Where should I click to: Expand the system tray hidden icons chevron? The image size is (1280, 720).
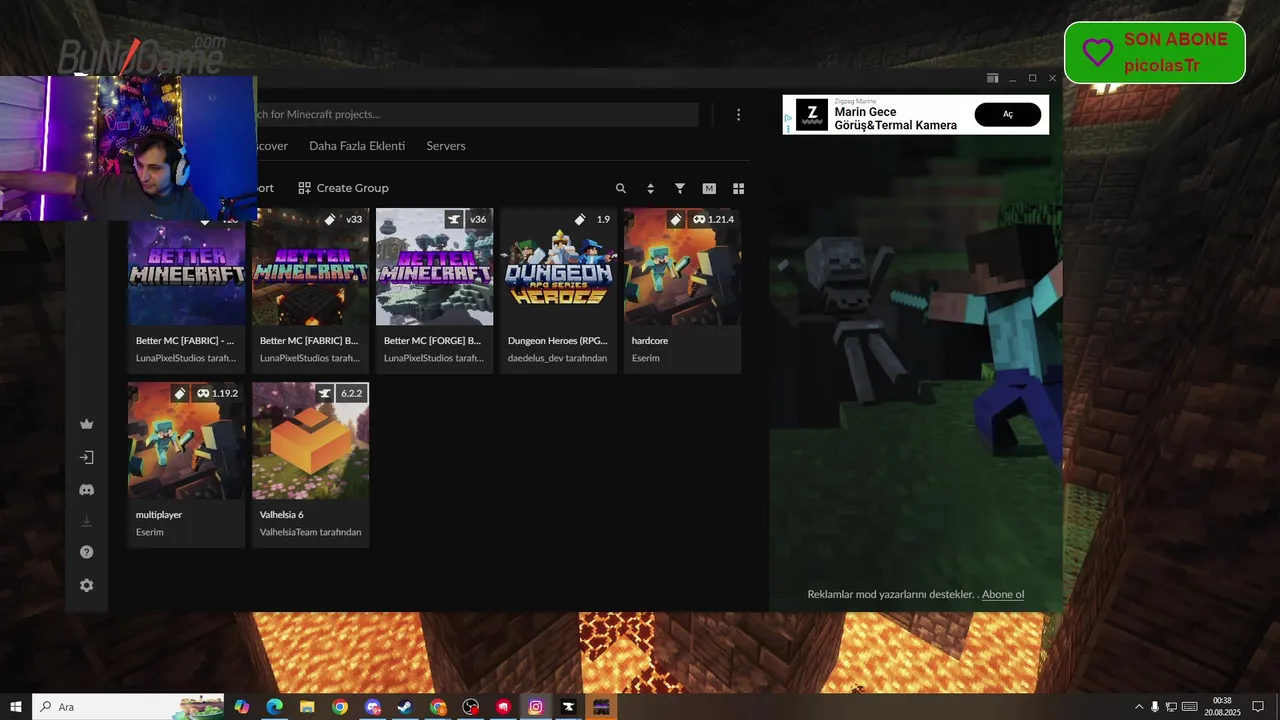[1139, 707]
